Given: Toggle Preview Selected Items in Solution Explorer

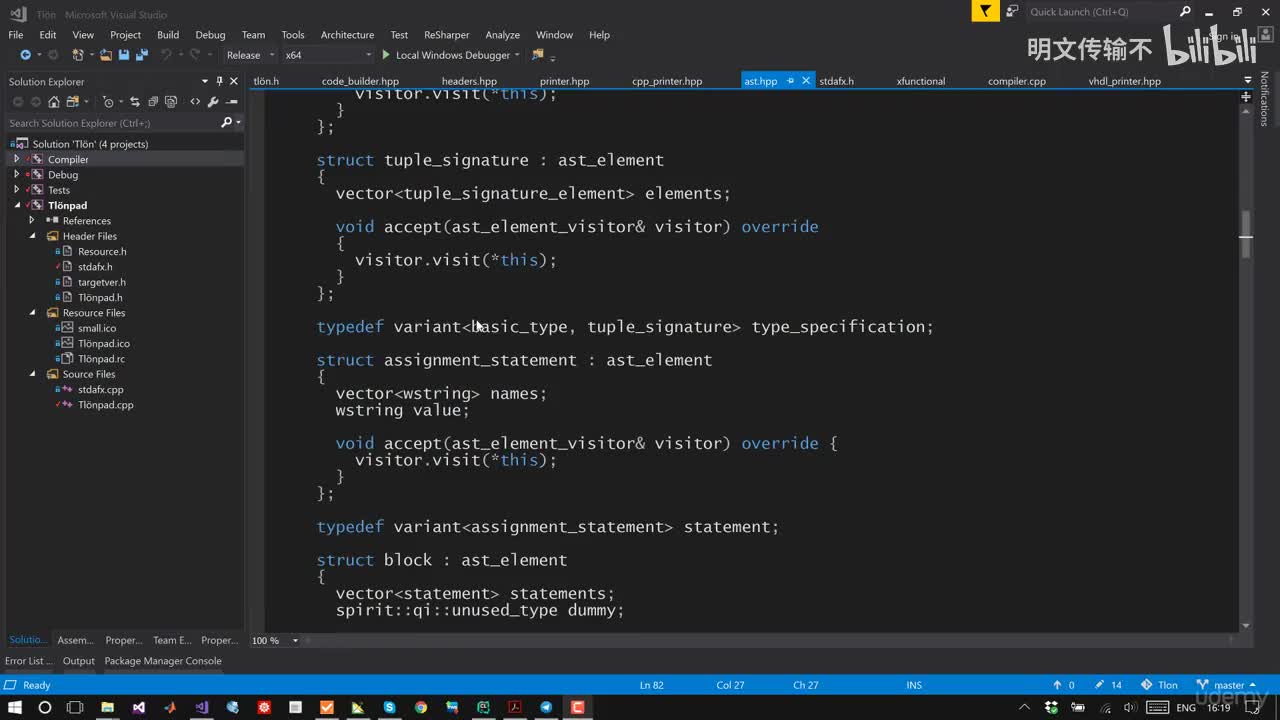Looking at the screenshot, I should pyautogui.click(x=232, y=102).
